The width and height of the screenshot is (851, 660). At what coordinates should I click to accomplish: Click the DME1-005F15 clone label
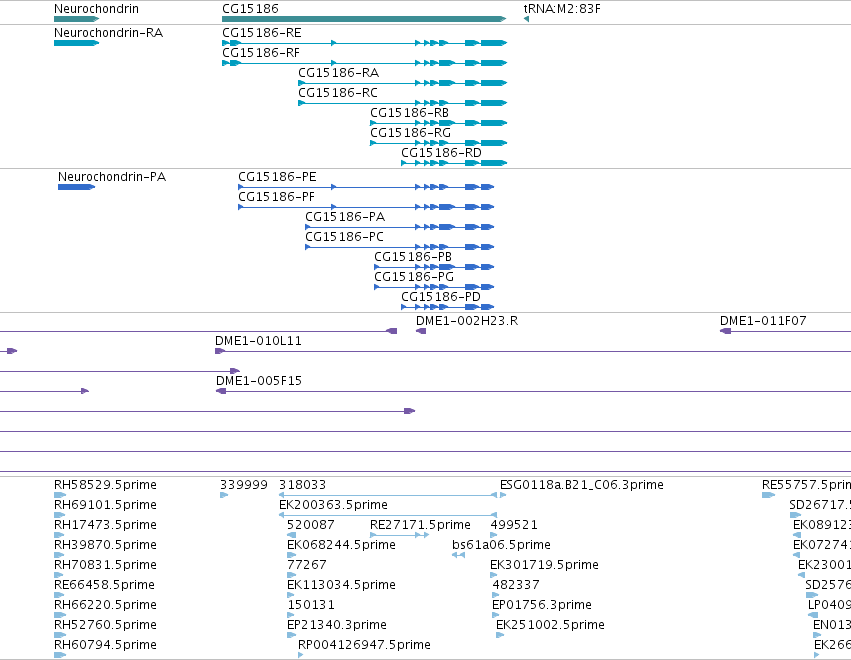coord(258,381)
